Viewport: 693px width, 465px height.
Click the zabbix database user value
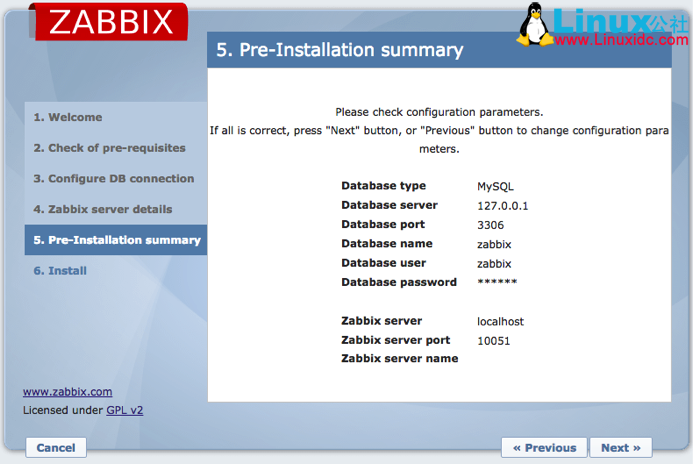(494, 264)
